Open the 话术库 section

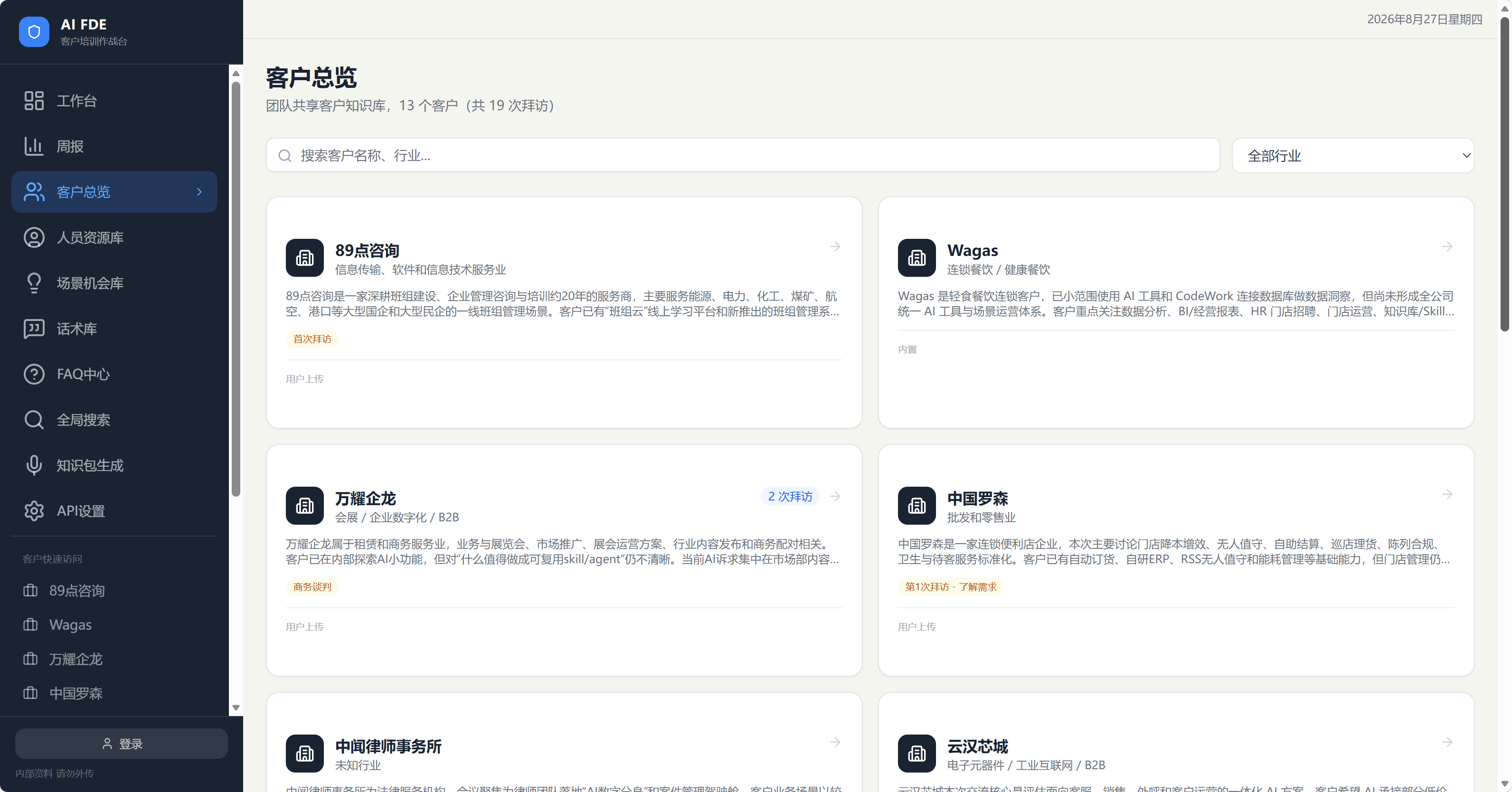(x=114, y=329)
